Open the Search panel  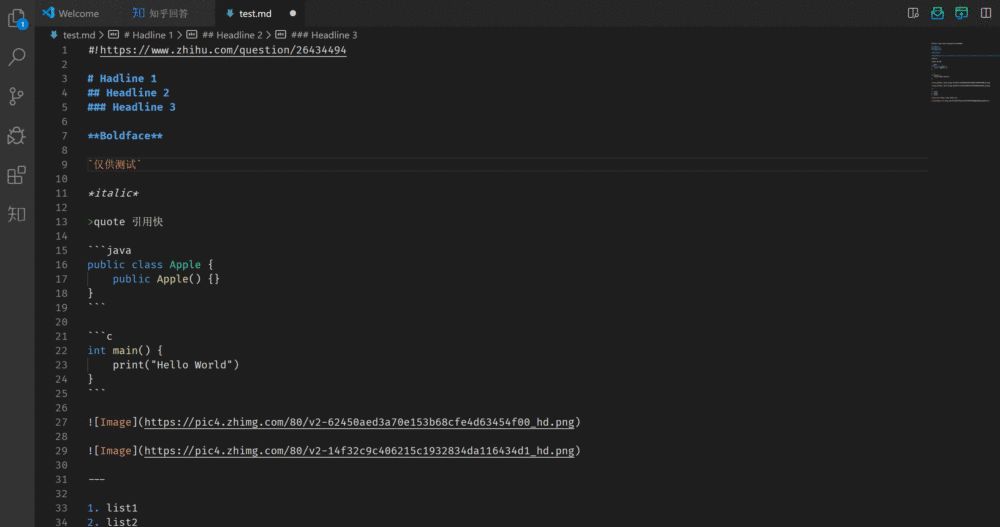[x=16, y=57]
